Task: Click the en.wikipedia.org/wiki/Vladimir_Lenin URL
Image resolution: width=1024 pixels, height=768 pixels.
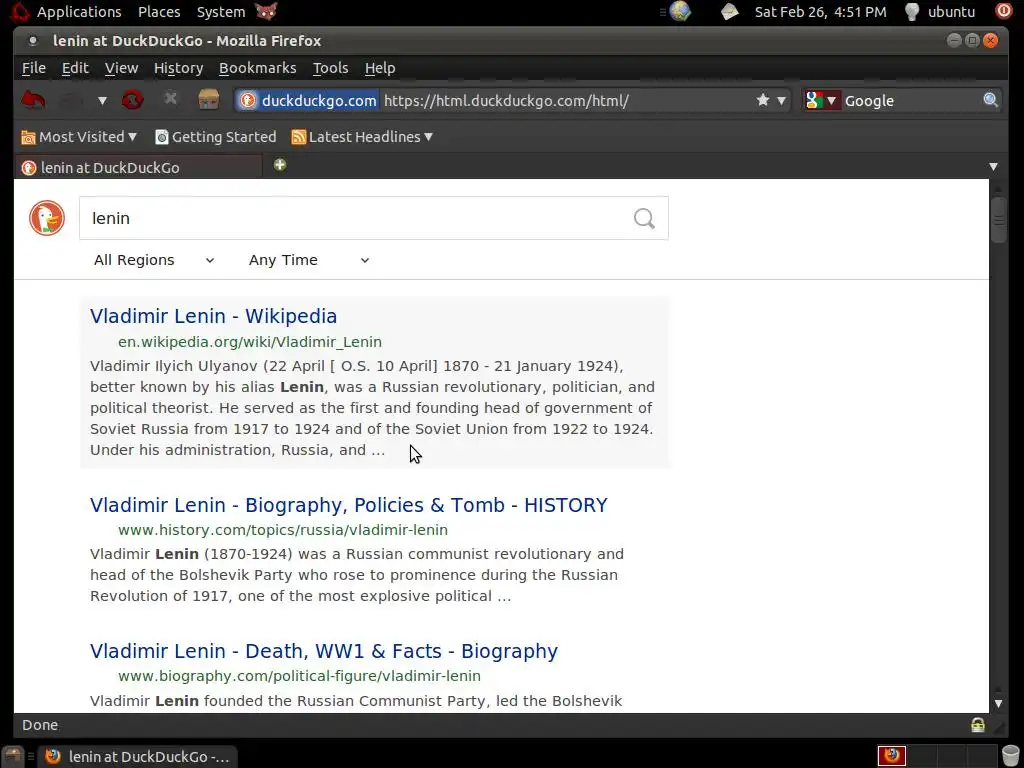Action: [249, 342]
